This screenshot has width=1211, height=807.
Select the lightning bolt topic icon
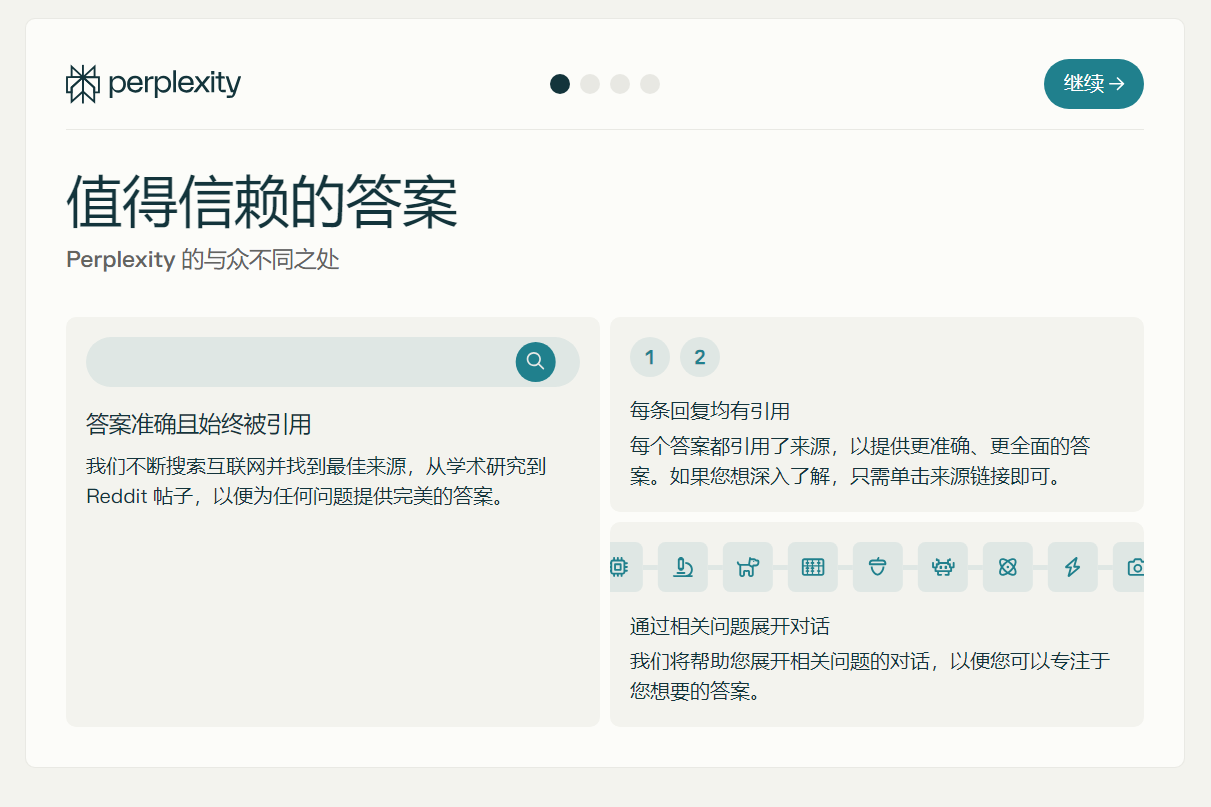coord(1073,567)
